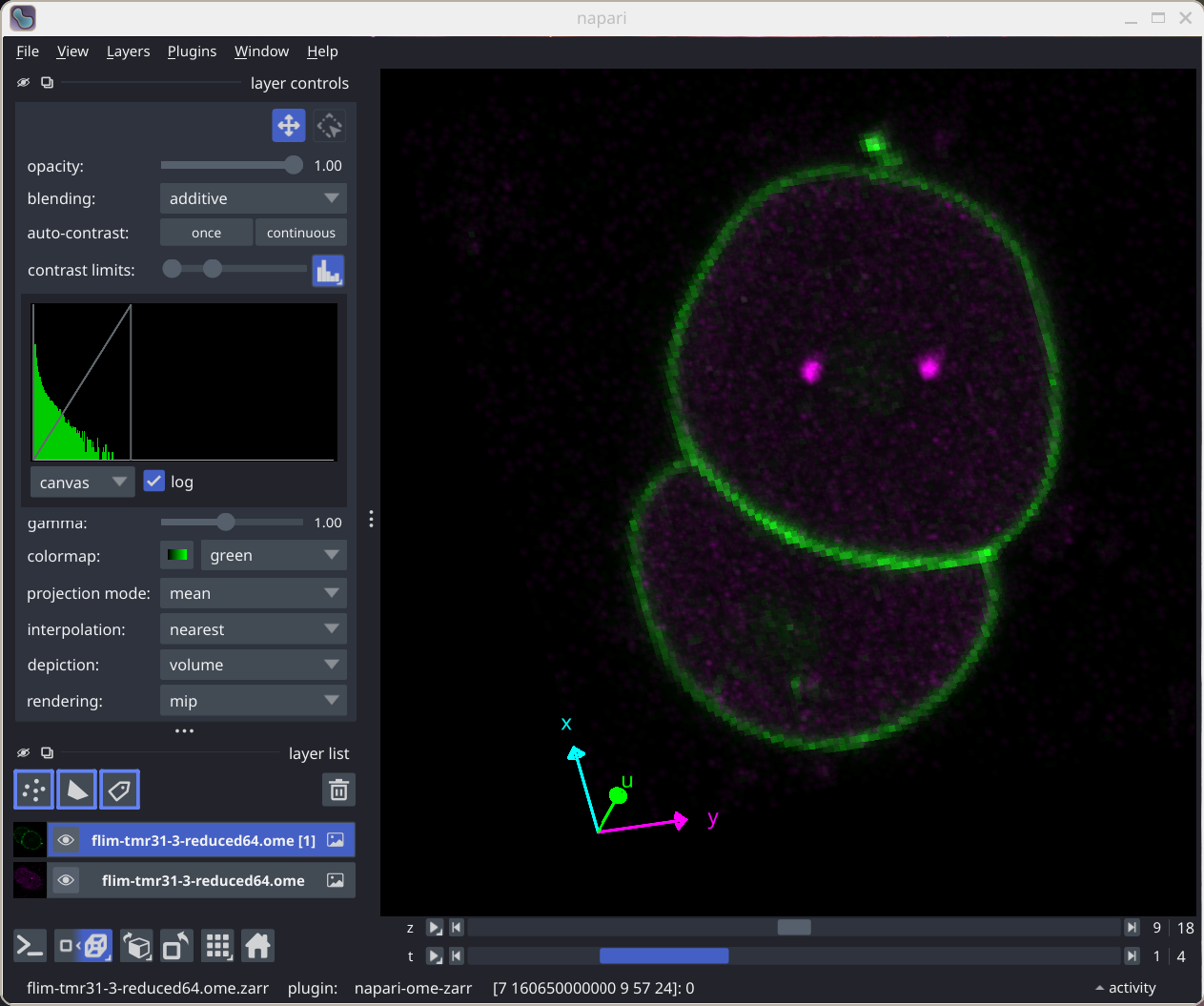Click thumbnail of flim-tmr31-3-reduced64.ome [1] layer
Viewport: 1204px width, 1006px height.
click(31, 840)
